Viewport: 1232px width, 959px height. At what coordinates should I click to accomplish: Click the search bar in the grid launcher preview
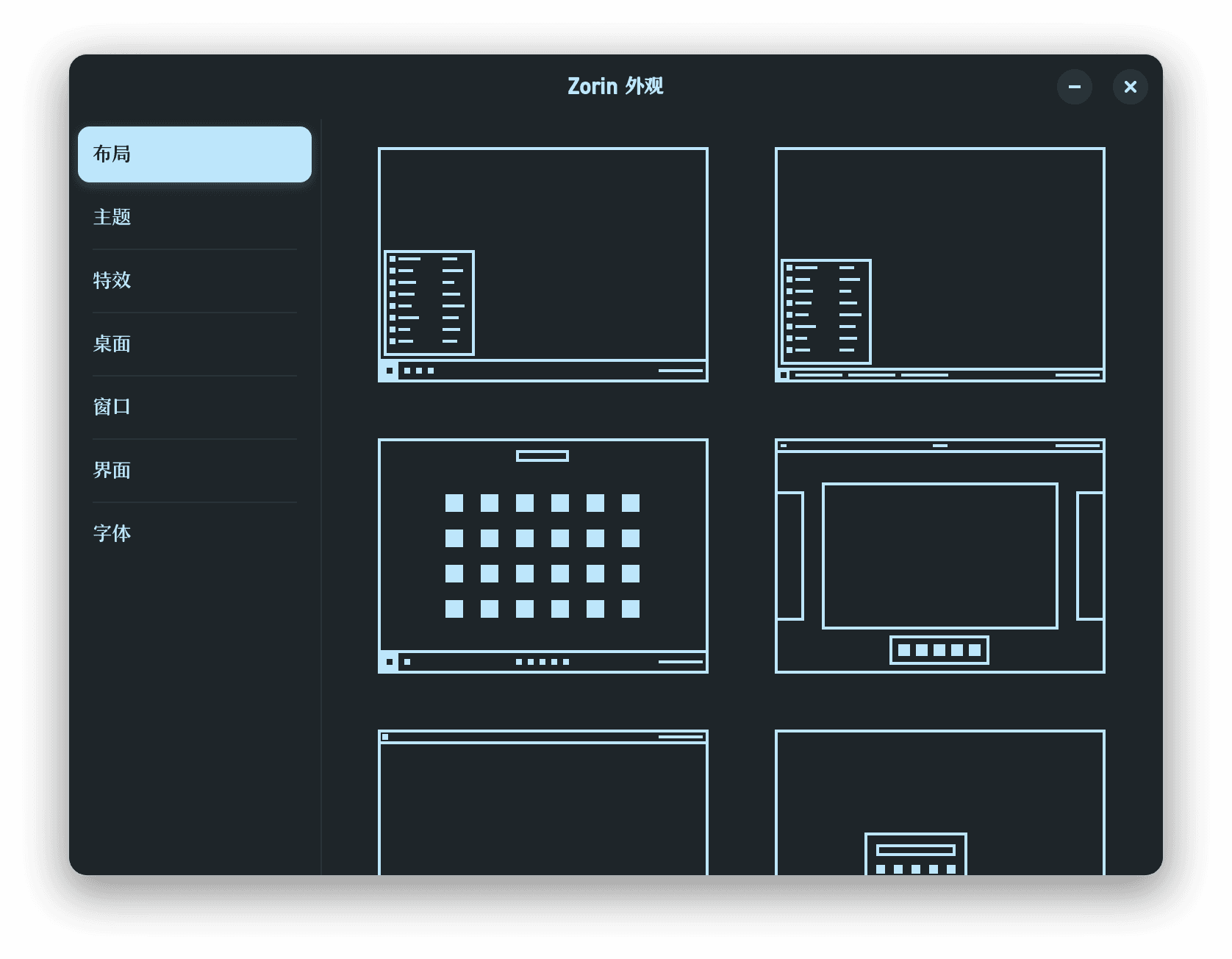pyautogui.click(x=542, y=455)
